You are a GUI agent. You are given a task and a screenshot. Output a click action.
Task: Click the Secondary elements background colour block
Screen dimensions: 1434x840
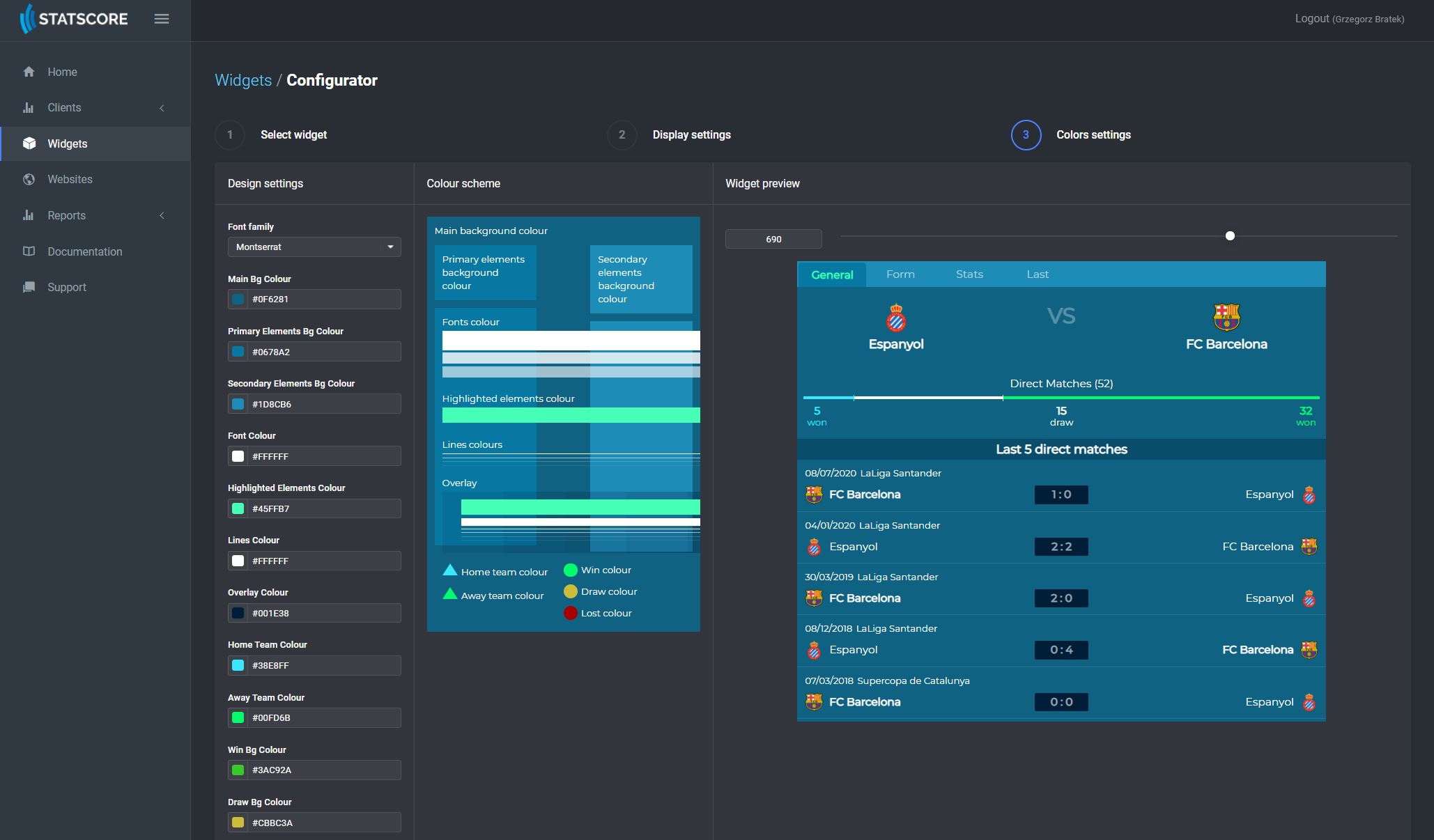pos(641,279)
